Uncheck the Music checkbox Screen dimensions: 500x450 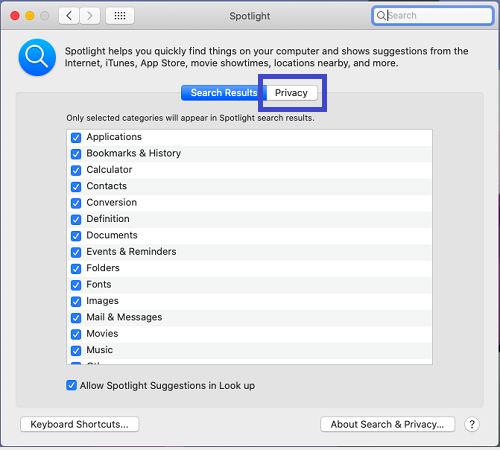pyautogui.click(x=76, y=351)
